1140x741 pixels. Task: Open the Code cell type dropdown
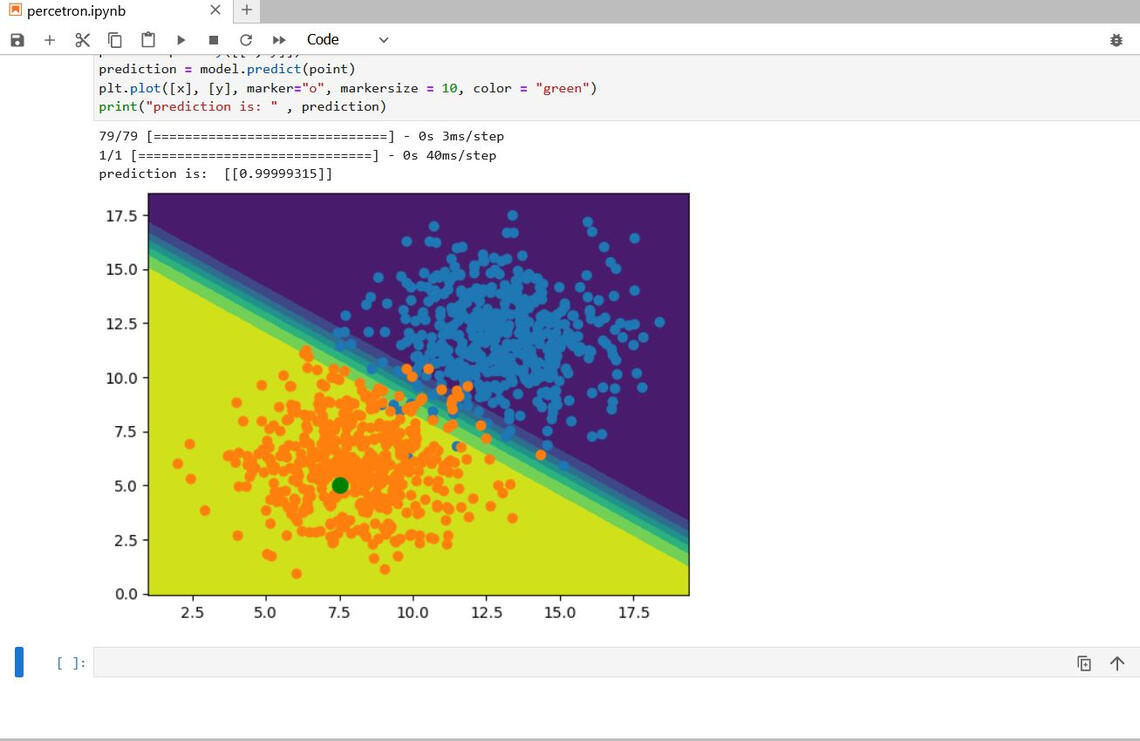[x=345, y=39]
